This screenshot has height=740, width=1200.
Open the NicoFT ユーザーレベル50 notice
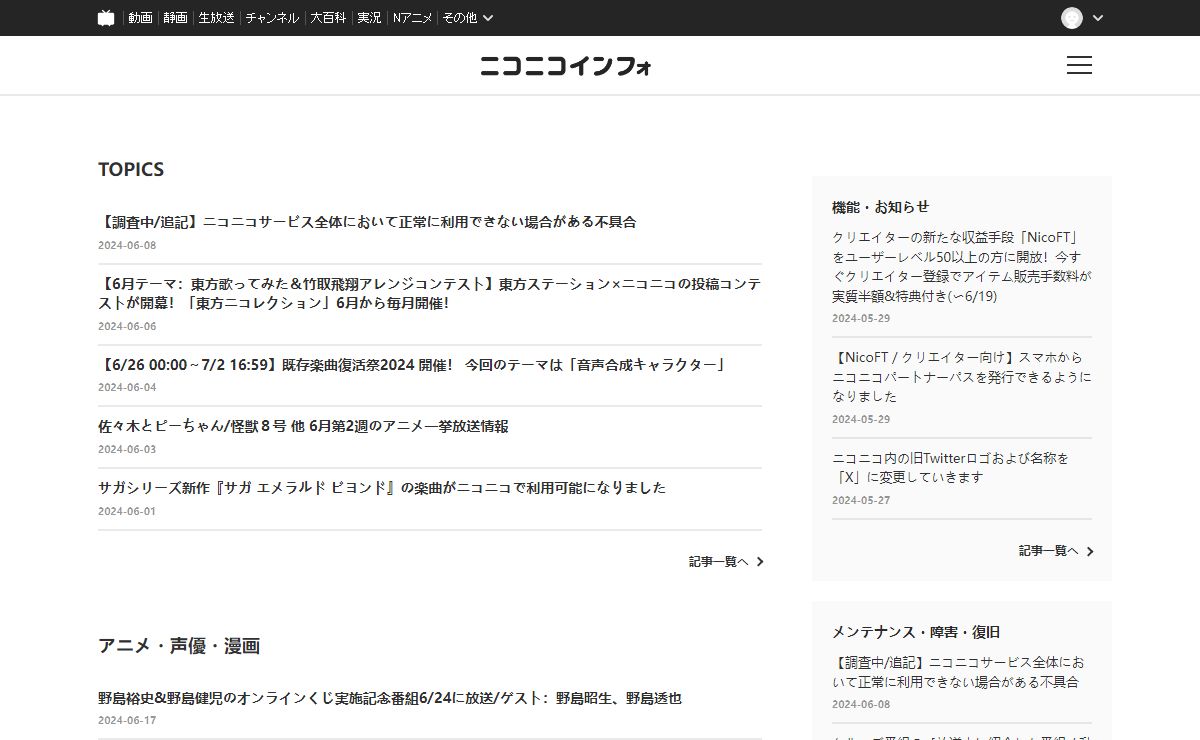coord(962,267)
